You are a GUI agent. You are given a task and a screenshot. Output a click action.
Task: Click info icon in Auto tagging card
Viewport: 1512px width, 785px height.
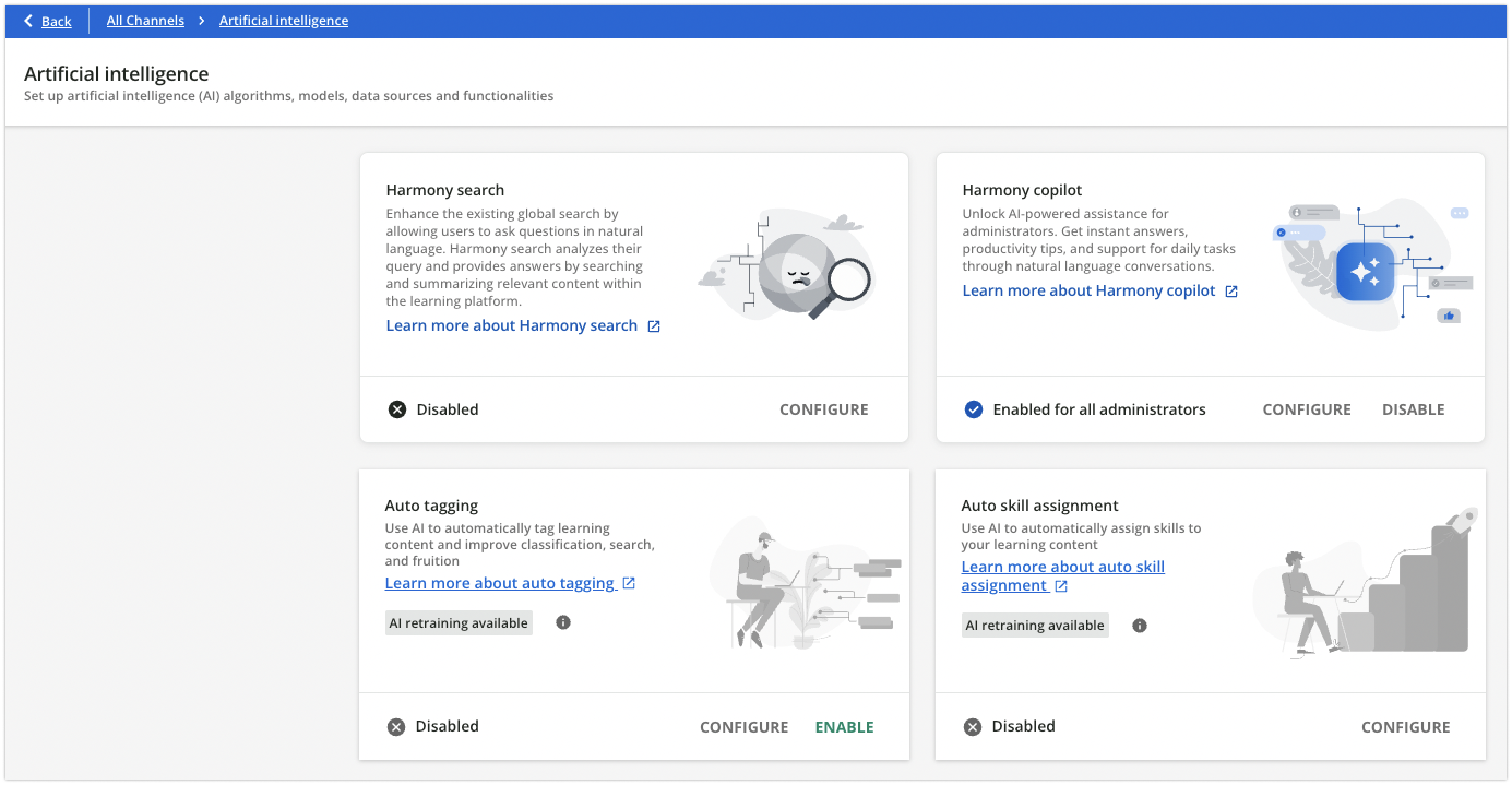(563, 622)
